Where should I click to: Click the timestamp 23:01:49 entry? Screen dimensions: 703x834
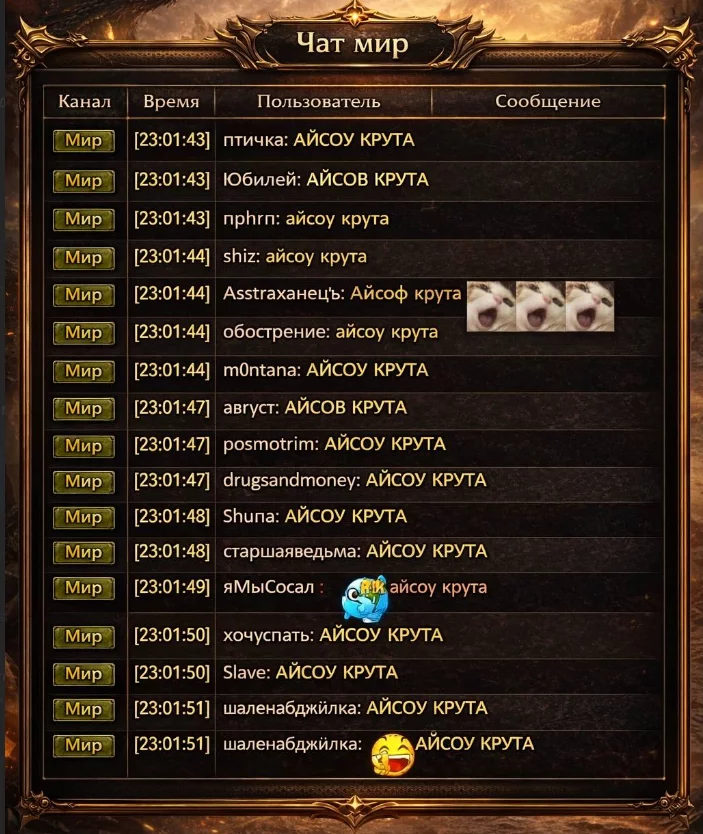(172, 587)
